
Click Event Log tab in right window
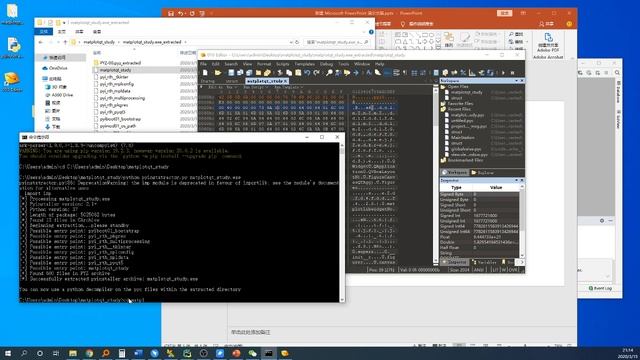click(x=600, y=288)
